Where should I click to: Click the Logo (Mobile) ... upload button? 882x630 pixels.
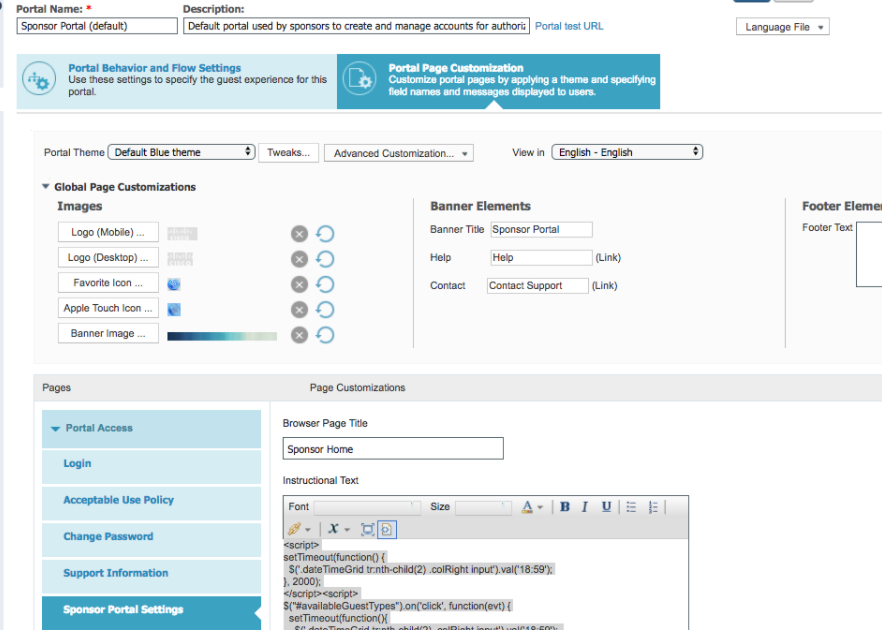[x=108, y=232]
